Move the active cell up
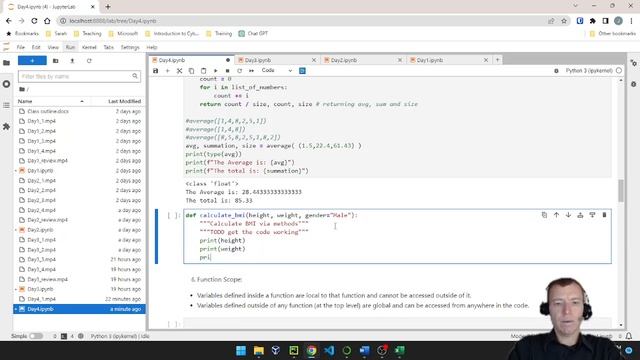Viewport: 640px width, 360px height. tap(556, 215)
